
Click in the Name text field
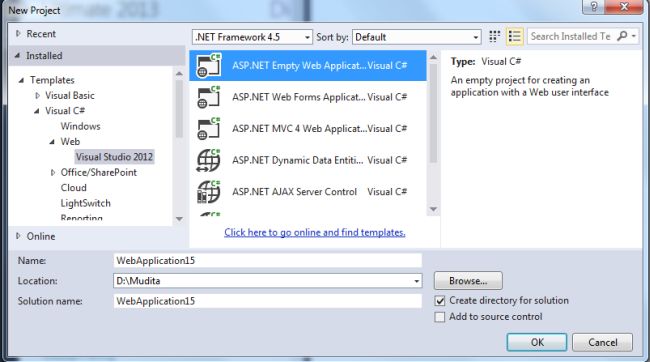[x=267, y=260]
